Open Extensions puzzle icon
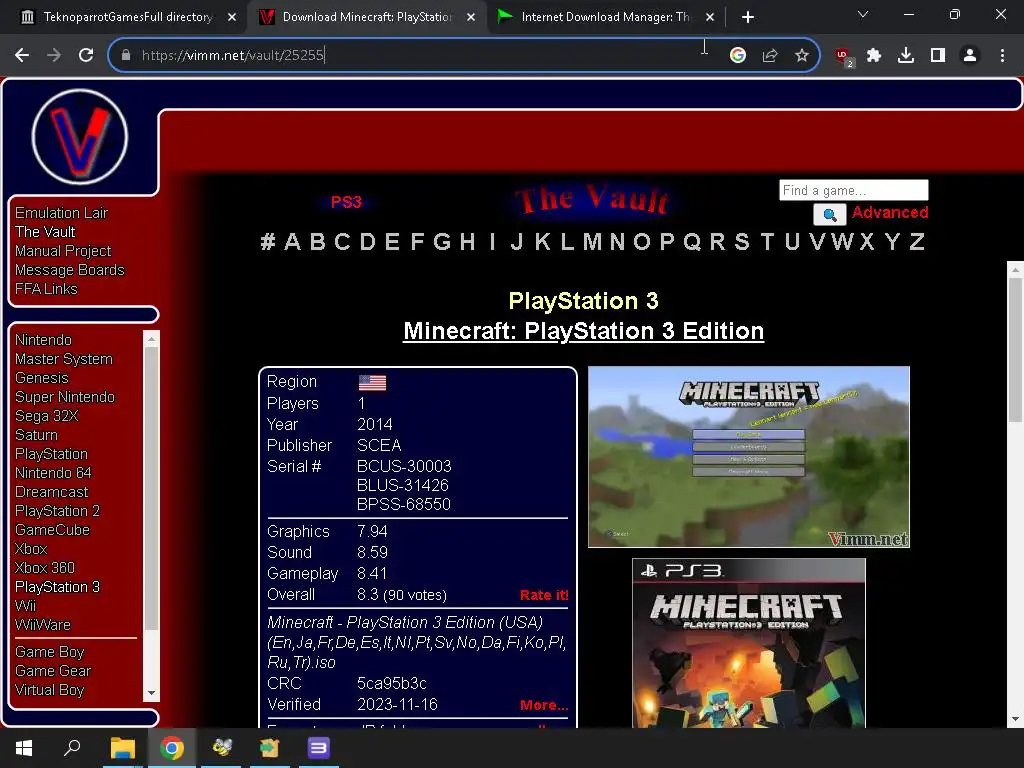Viewport: 1024px width, 768px height. pos(874,56)
